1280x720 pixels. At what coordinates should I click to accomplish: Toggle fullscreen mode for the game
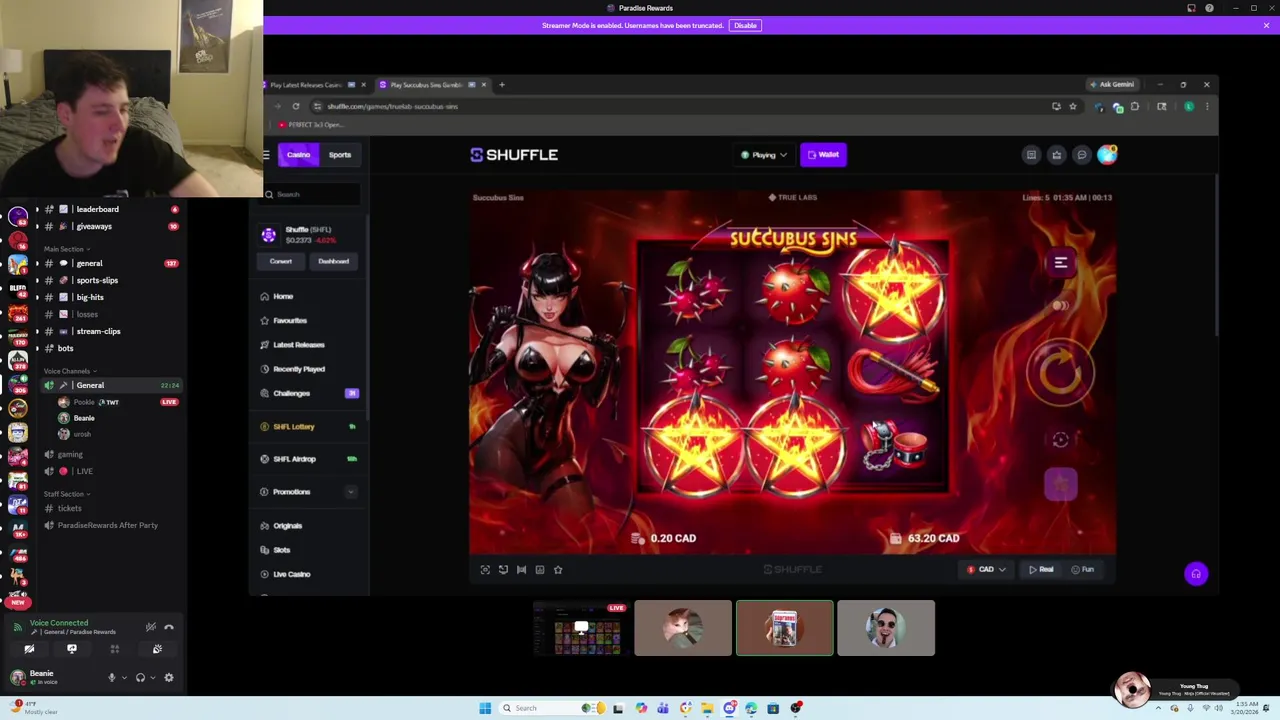(485, 570)
